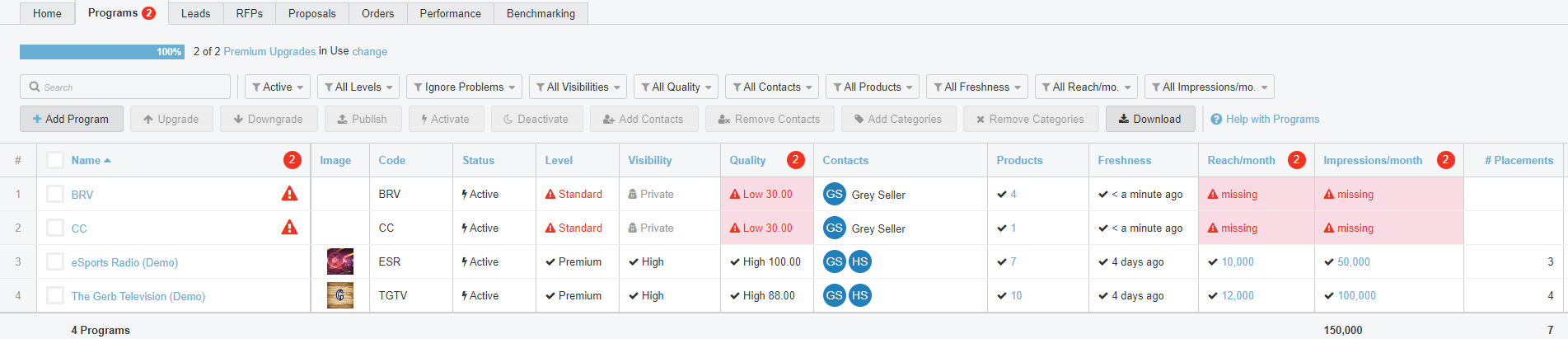Screen dimensions: 1568x339
Task: Click the red badge on Reach/month header
Action: pyautogui.click(x=1296, y=160)
